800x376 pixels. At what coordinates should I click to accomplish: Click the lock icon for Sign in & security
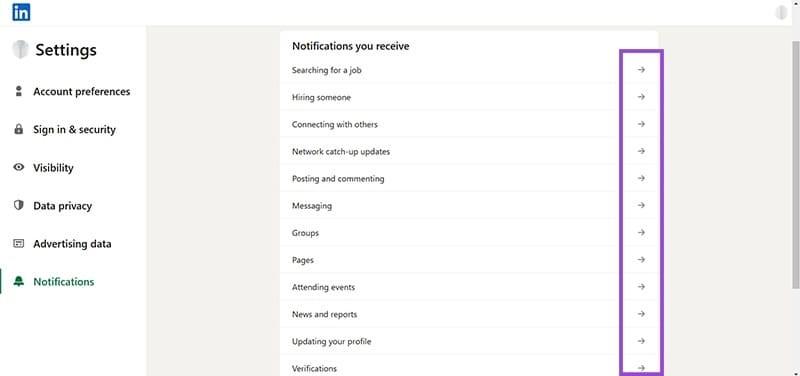point(19,130)
